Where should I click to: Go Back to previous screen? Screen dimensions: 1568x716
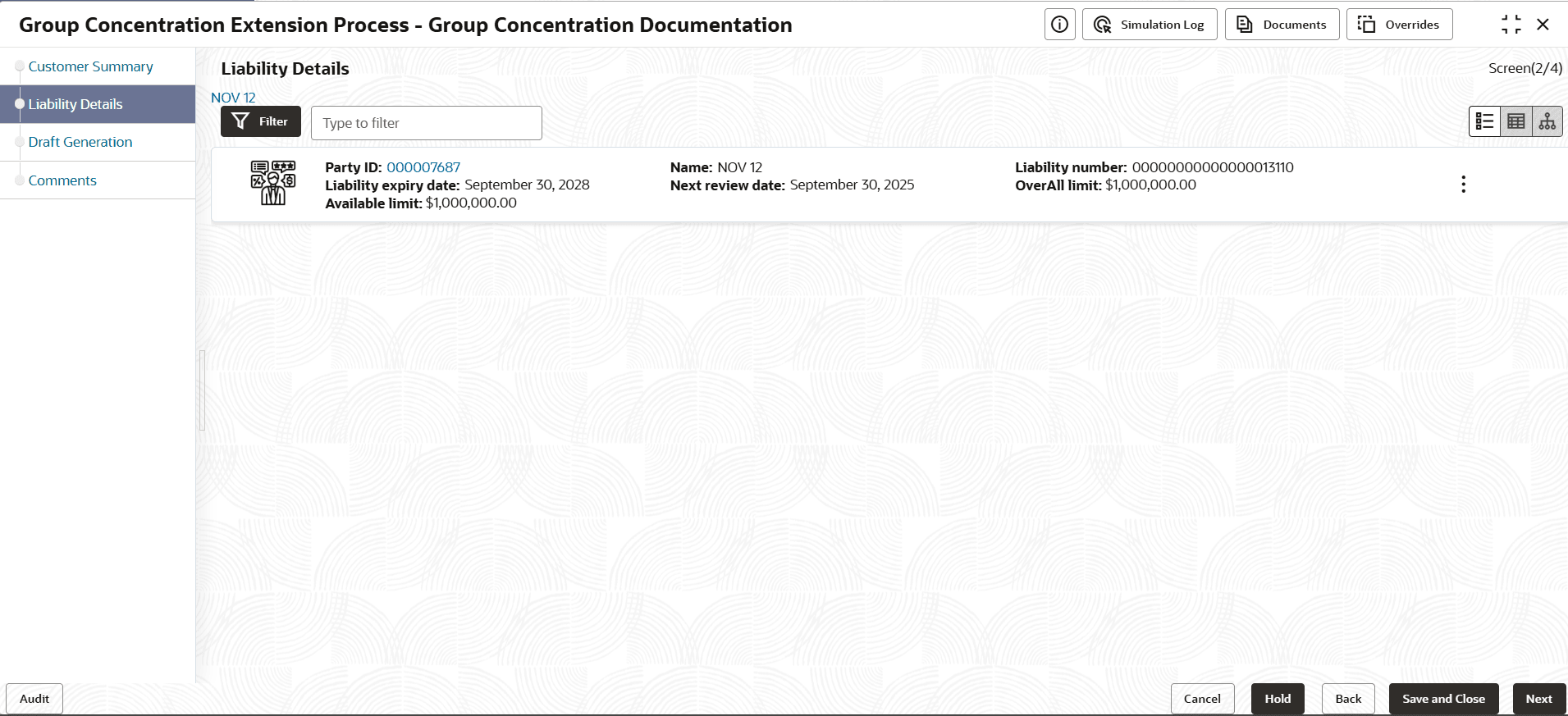[1348, 699]
